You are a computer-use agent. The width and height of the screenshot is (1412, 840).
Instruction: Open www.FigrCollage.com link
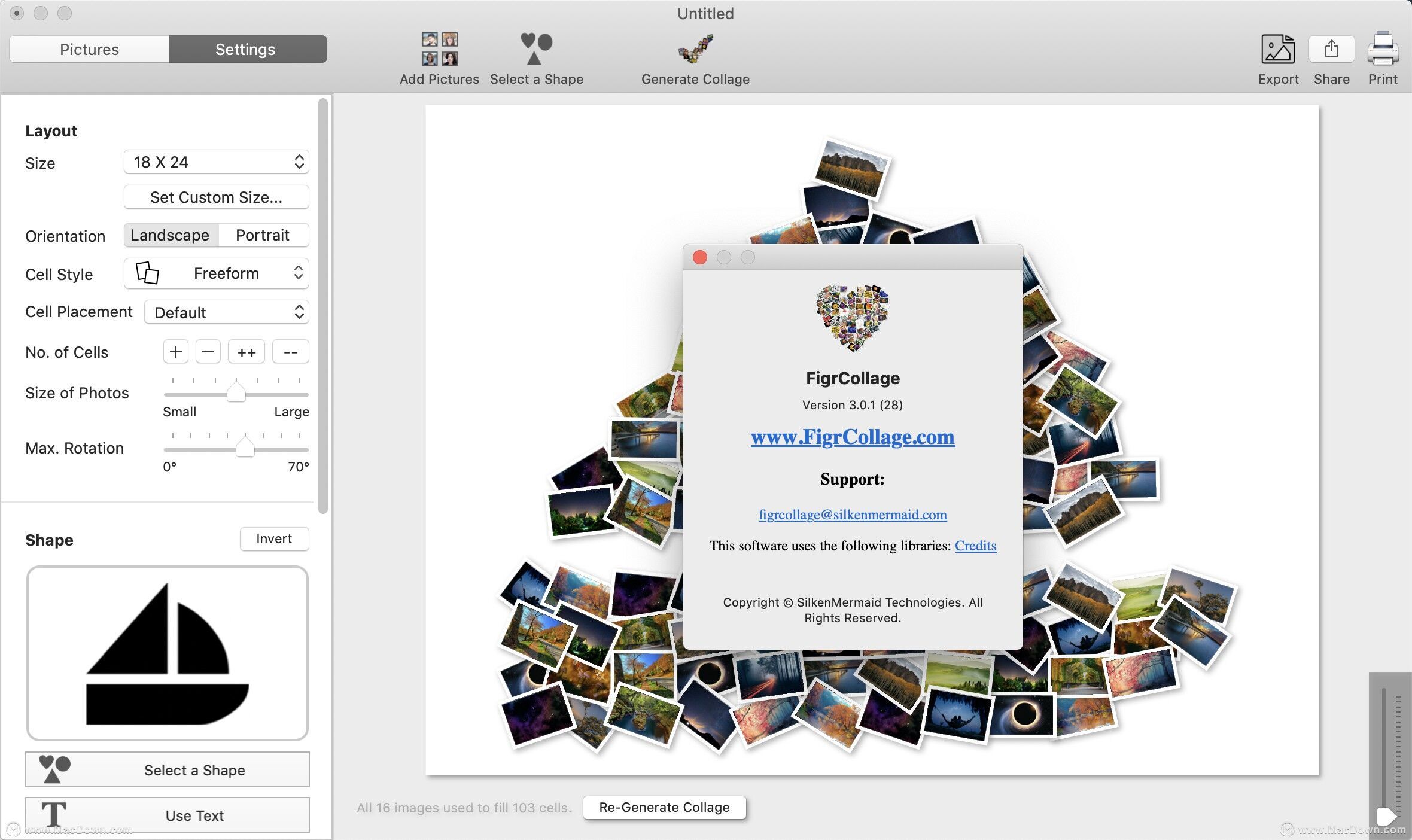853,437
